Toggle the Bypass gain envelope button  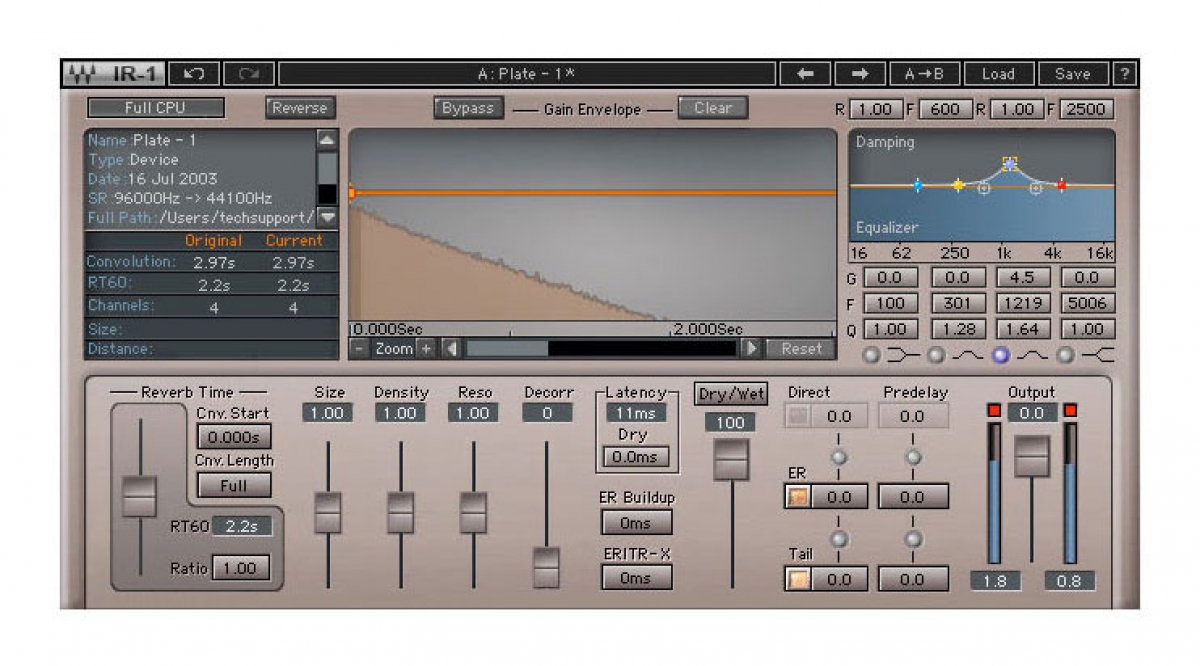469,108
